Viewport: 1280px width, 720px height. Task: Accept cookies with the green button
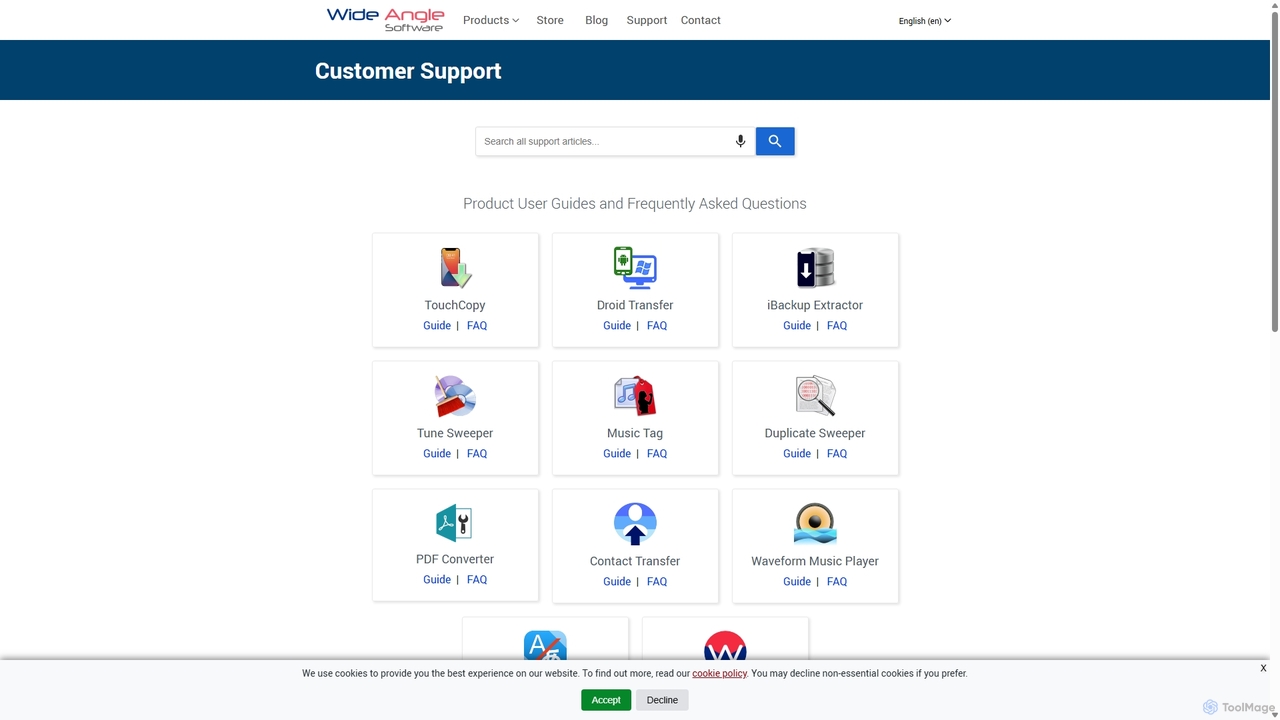coord(606,700)
